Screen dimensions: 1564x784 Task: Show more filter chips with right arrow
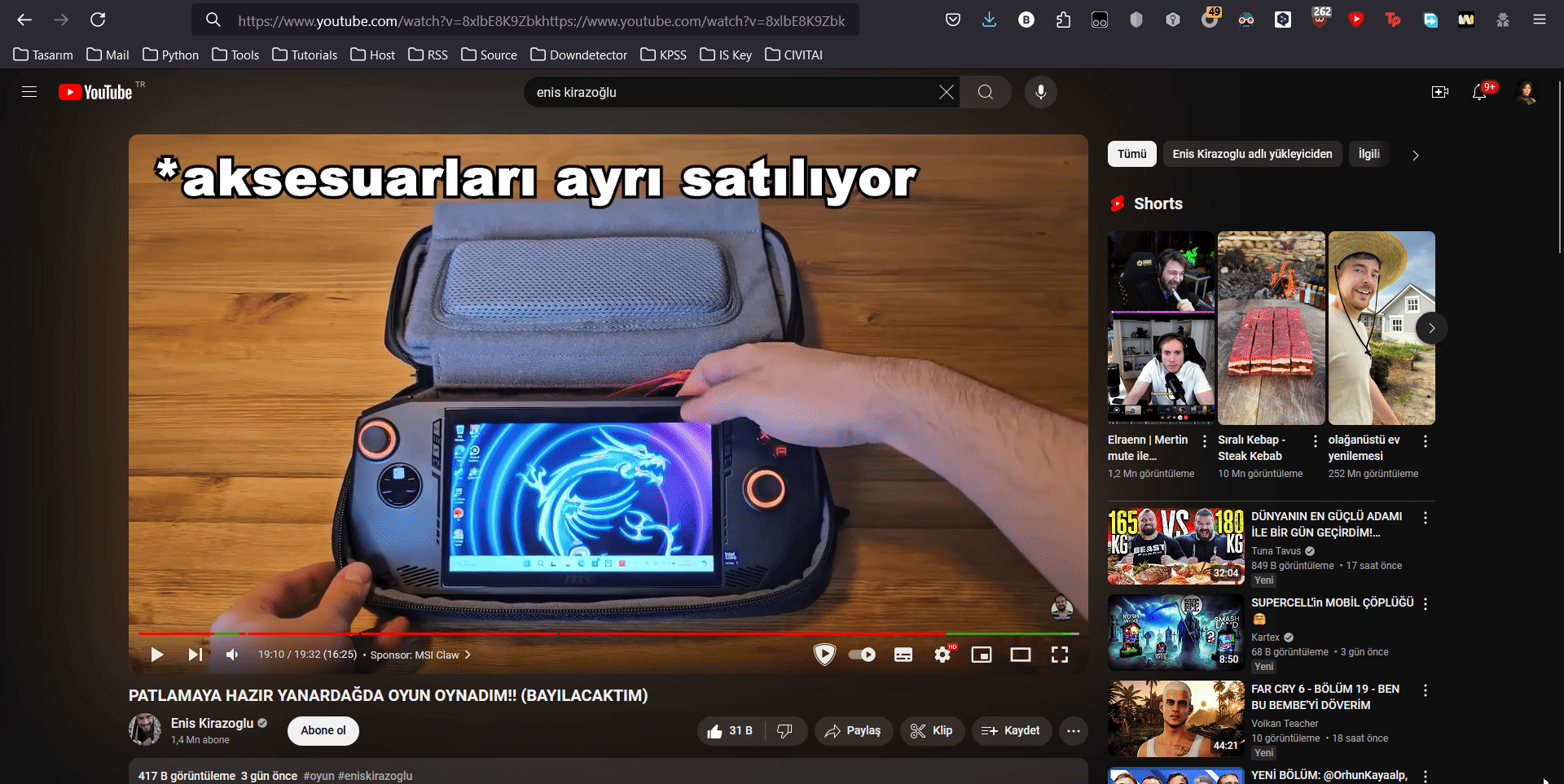point(1416,155)
